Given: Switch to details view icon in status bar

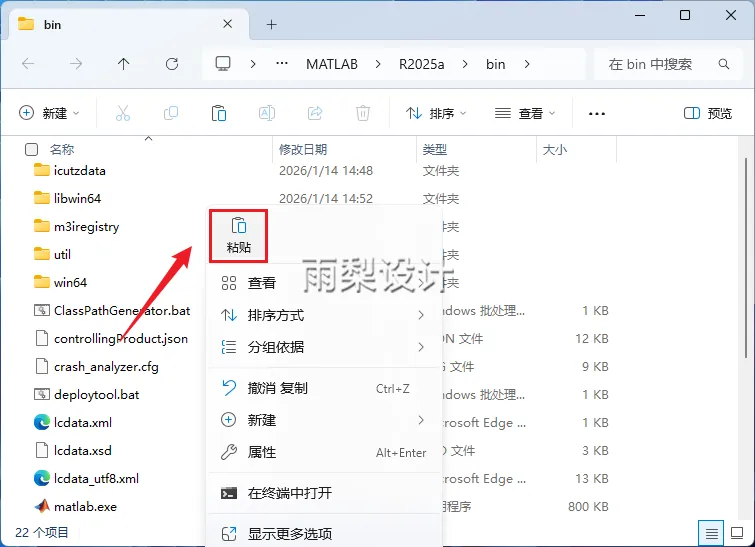Looking at the screenshot, I should click(x=711, y=533).
